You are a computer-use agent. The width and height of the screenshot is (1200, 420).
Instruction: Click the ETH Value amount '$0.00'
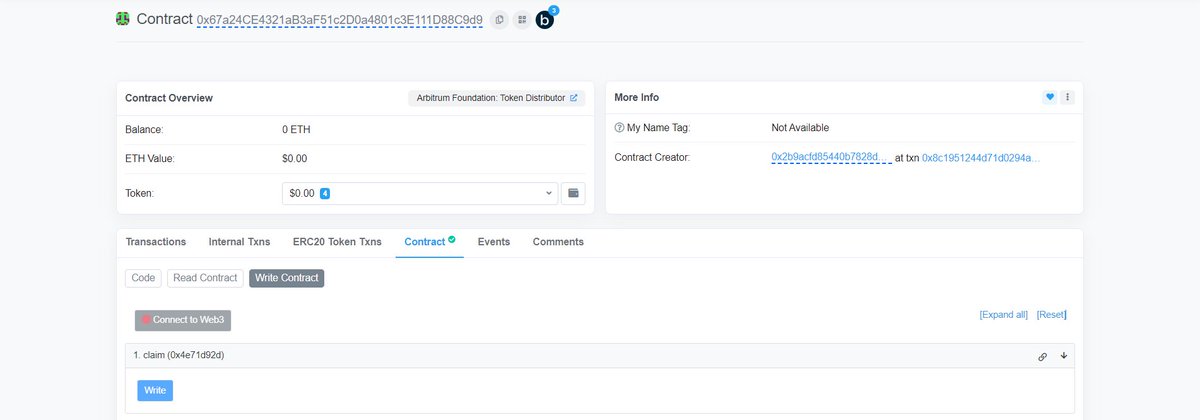click(295, 158)
